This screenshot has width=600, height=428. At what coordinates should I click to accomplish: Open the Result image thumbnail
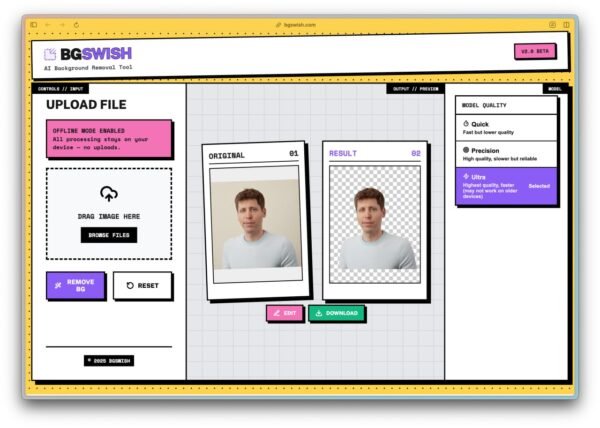[x=375, y=225]
